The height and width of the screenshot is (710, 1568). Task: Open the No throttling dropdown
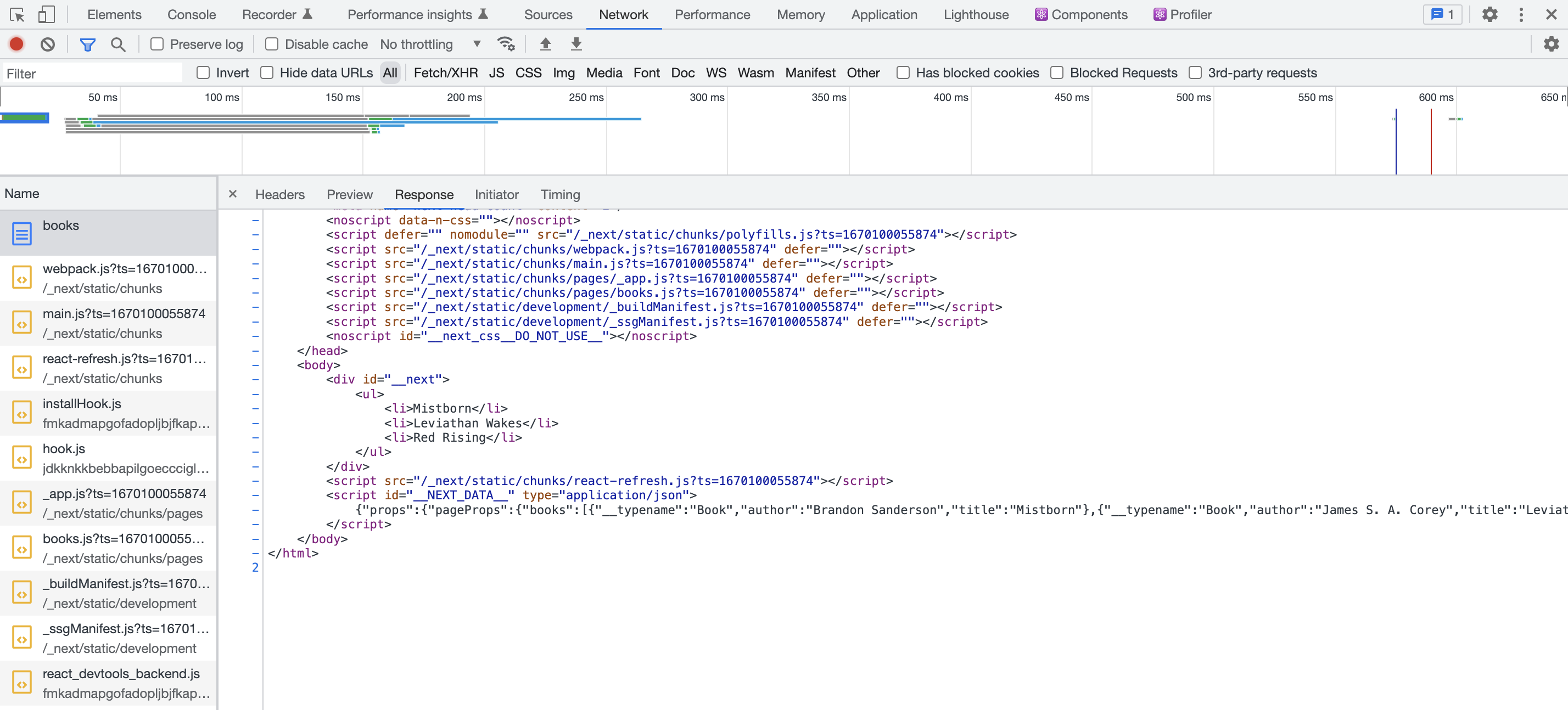(430, 44)
